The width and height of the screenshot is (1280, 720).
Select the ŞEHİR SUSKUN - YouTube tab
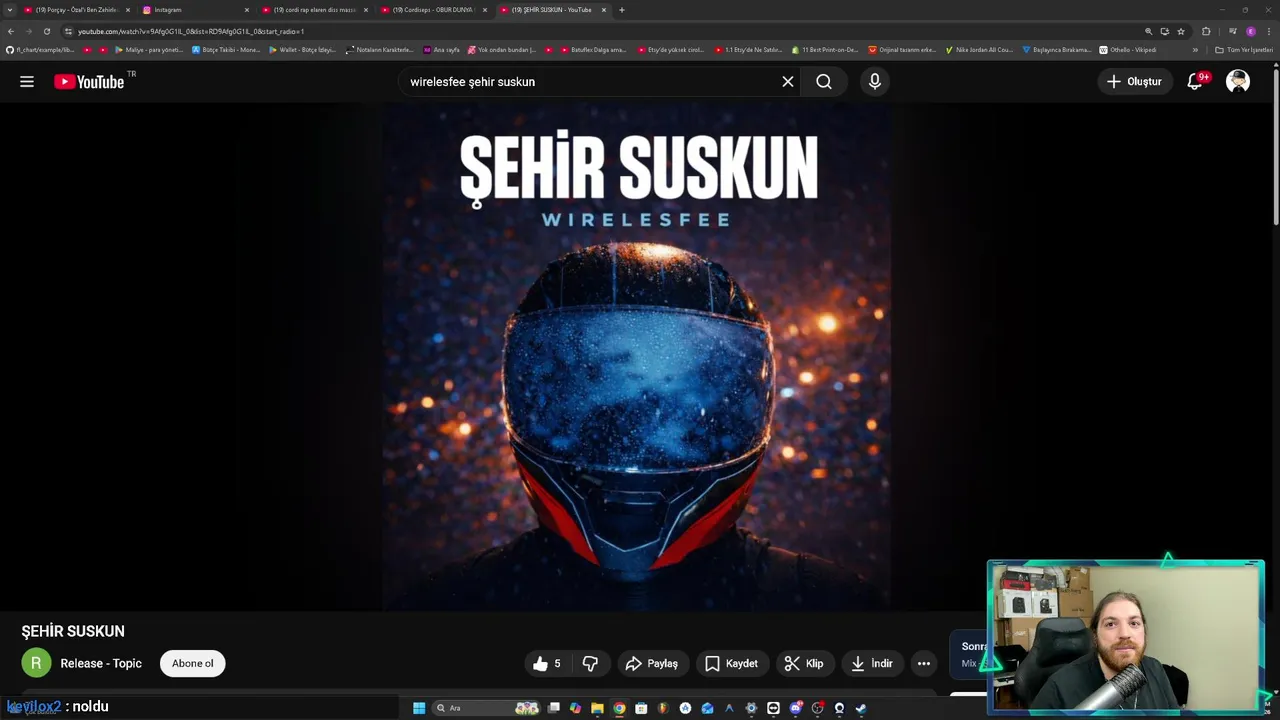click(552, 10)
